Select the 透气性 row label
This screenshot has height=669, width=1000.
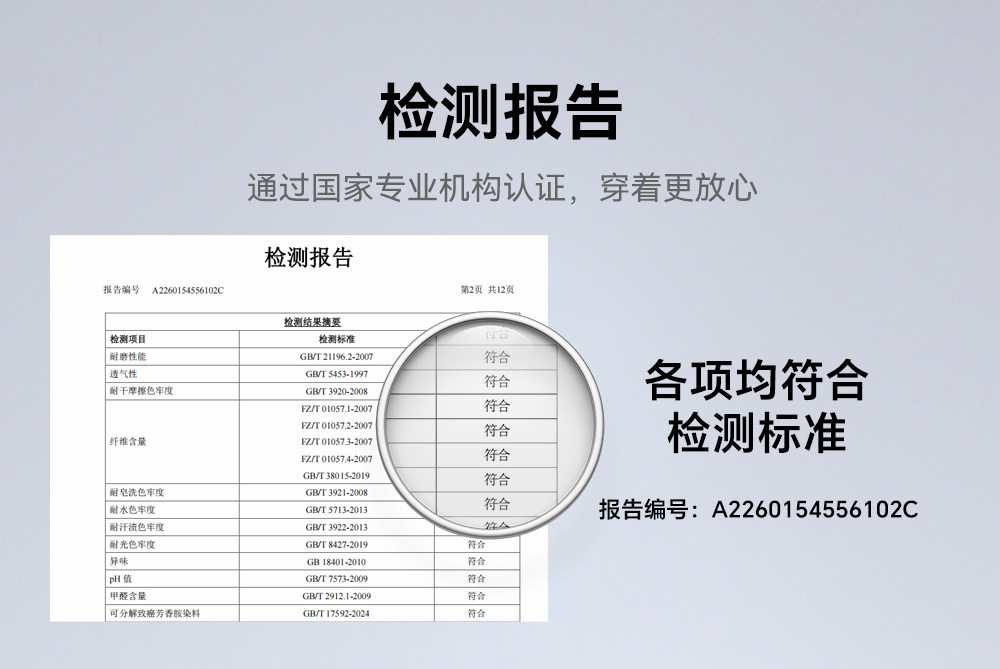click(x=123, y=374)
